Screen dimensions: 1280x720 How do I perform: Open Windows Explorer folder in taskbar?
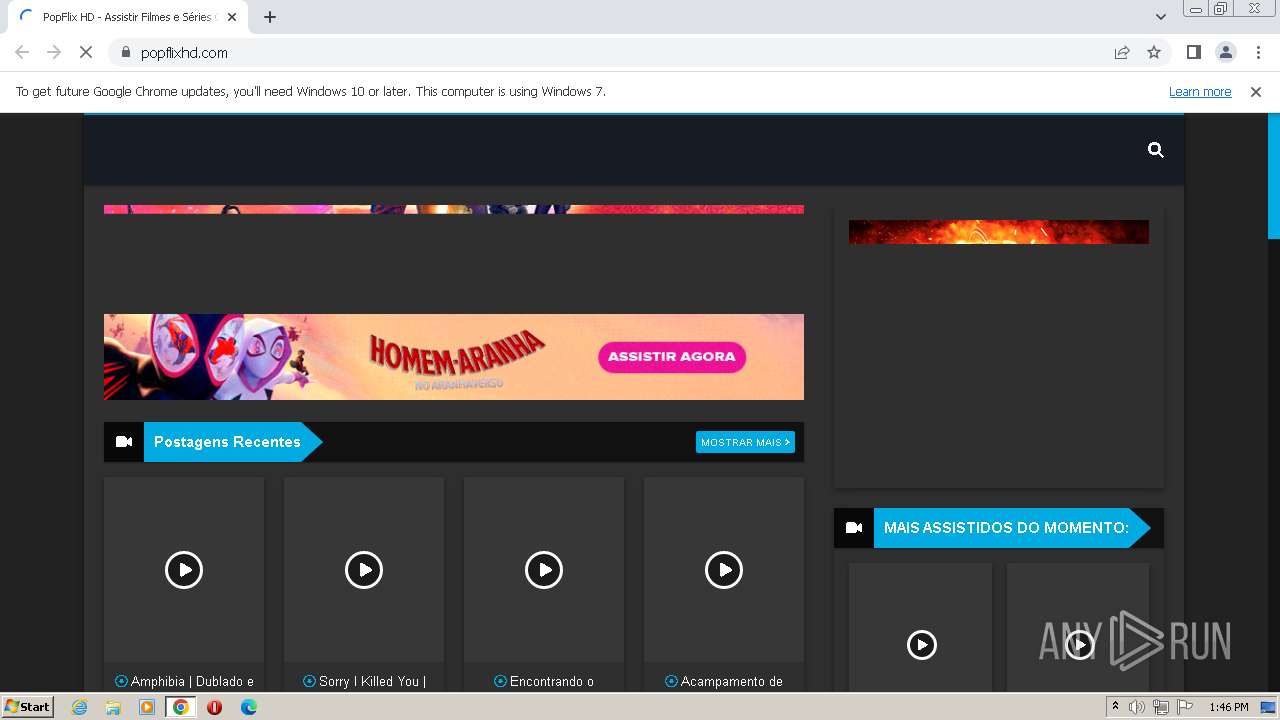113,707
